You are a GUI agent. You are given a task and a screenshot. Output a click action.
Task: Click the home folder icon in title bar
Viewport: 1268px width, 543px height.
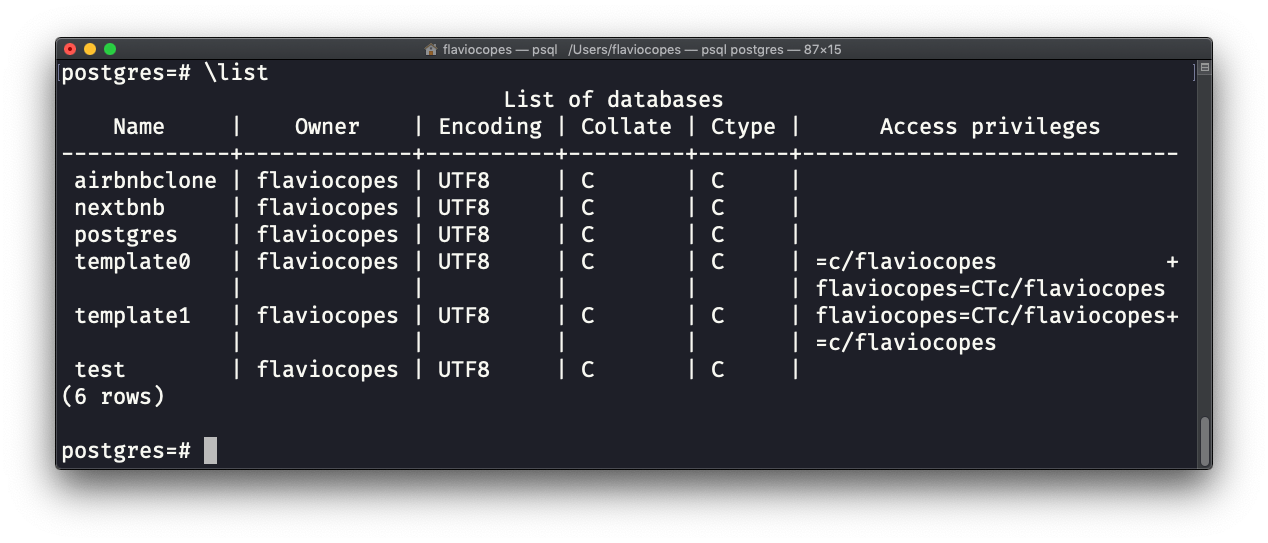coord(431,49)
